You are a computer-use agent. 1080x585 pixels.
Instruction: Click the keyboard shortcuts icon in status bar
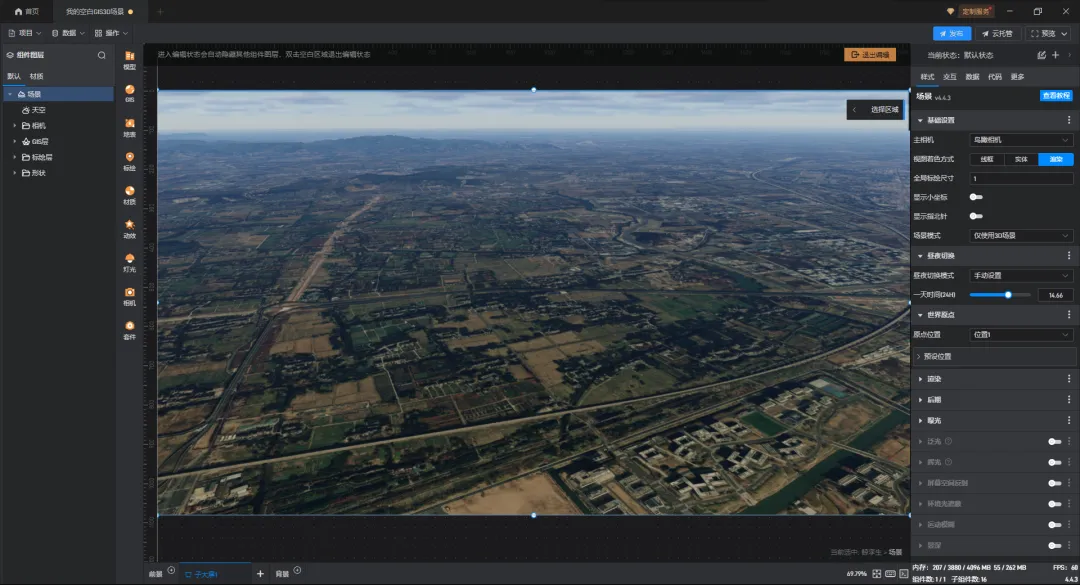click(x=891, y=573)
